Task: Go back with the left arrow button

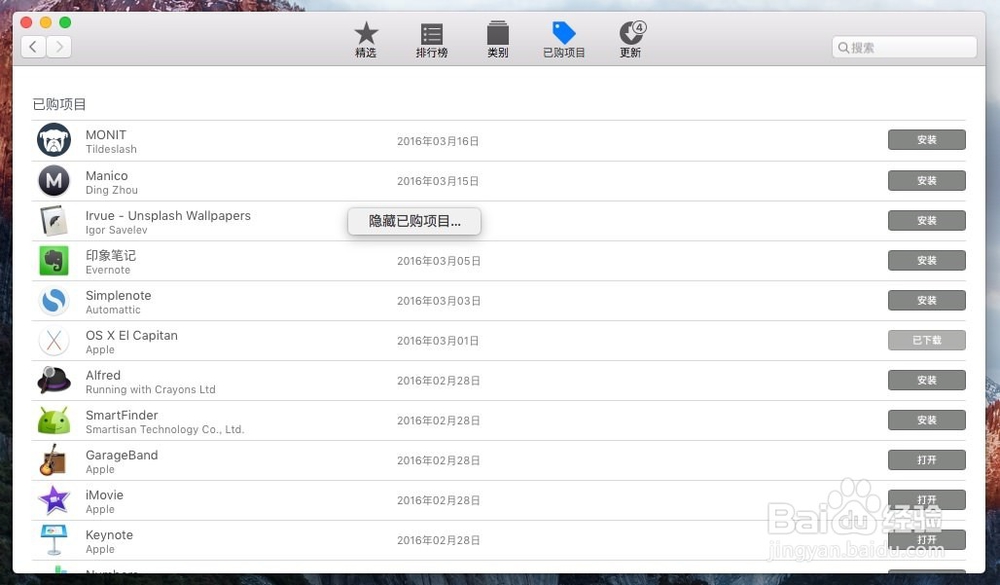Action: 33,47
